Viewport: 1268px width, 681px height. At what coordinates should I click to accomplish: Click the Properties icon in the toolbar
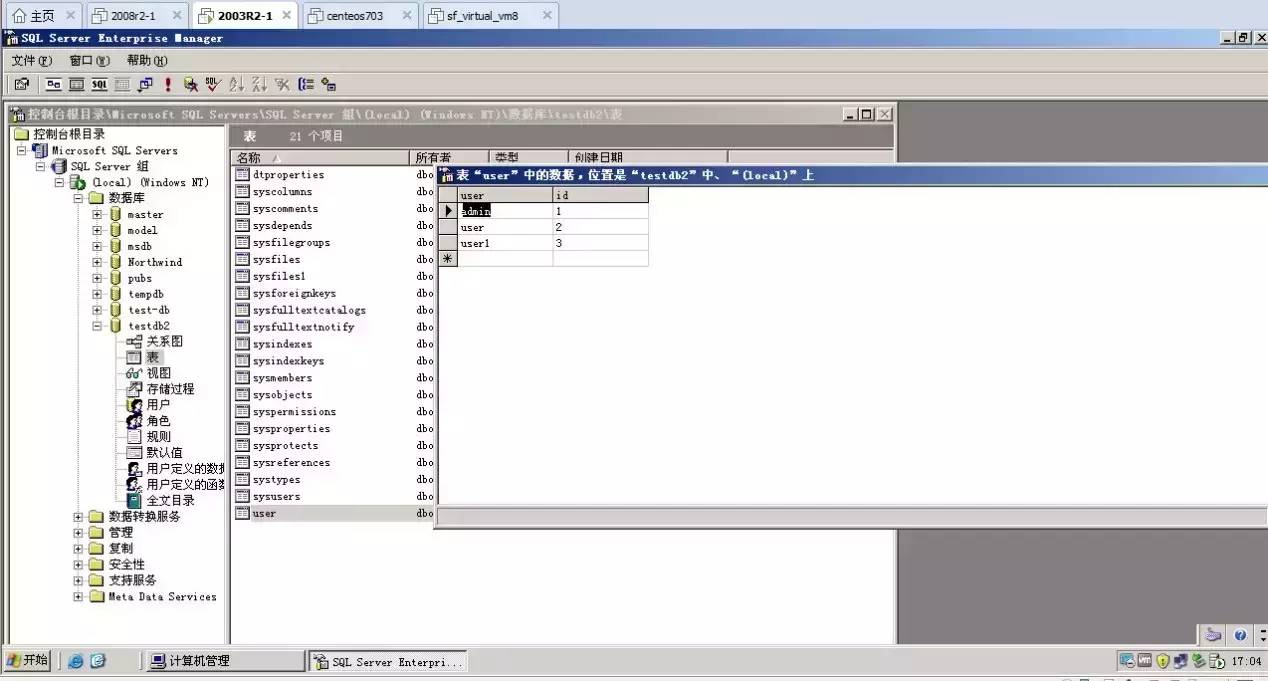pos(21,84)
